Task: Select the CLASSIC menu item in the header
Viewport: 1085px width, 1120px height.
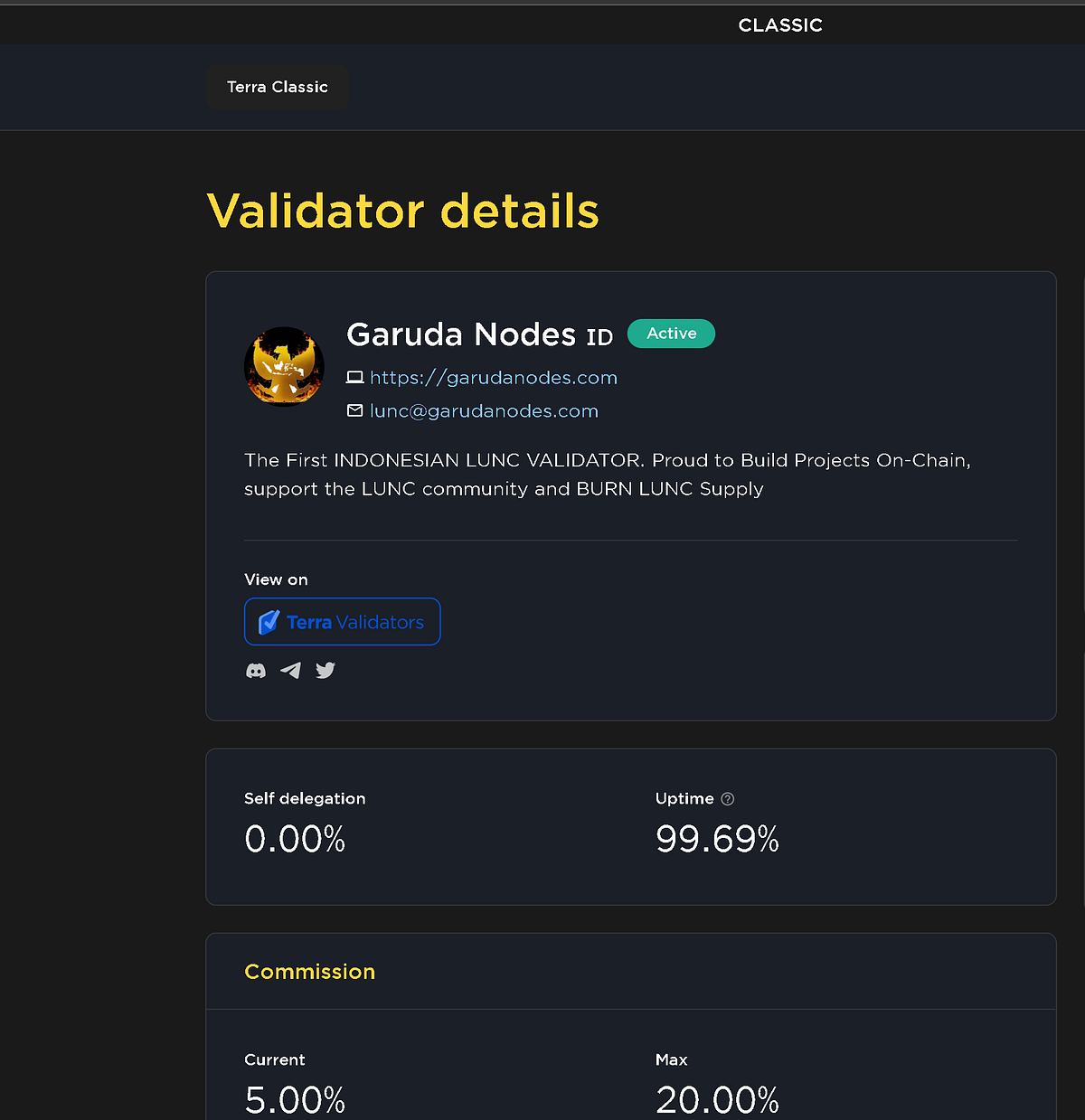Action: 779,24
